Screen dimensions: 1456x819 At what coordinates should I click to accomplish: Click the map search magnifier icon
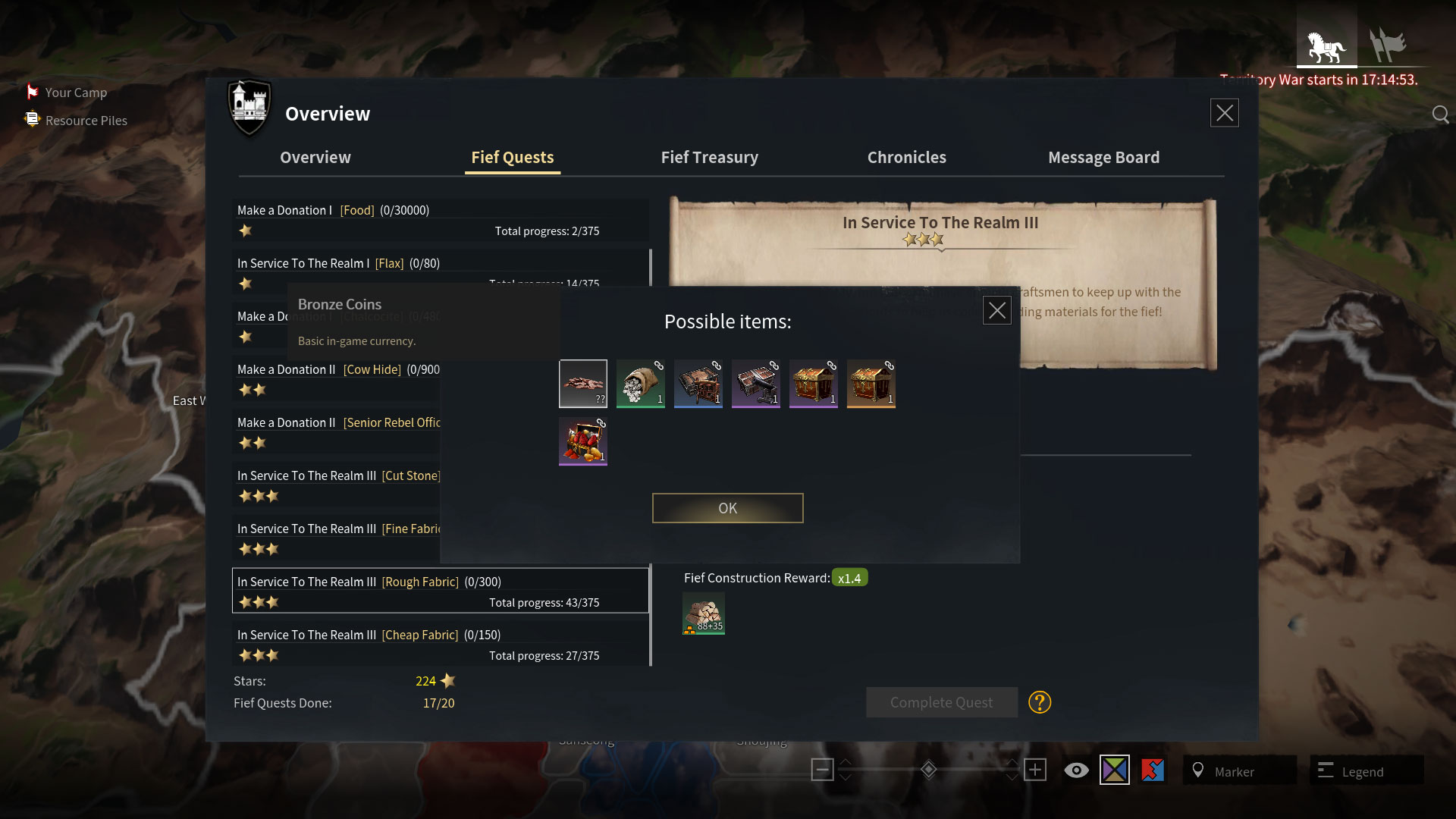point(1440,115)
